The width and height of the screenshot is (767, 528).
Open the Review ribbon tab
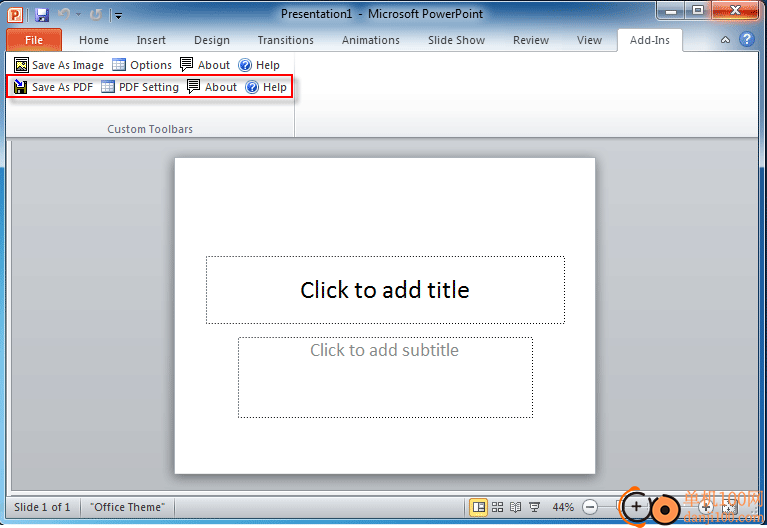[531, 40]
